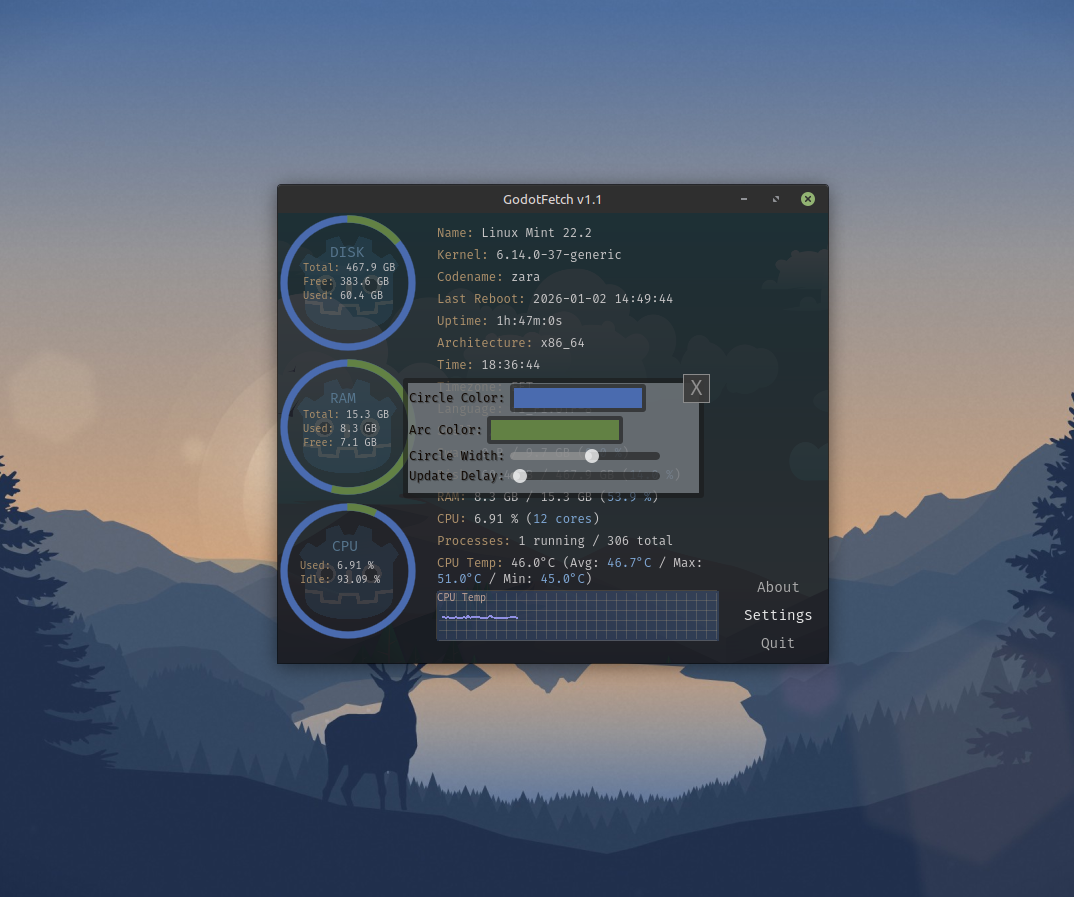Viewport: 1074px width, 897px height.
Task: Click the Update Delay slider handle
Action: [520, 476]
